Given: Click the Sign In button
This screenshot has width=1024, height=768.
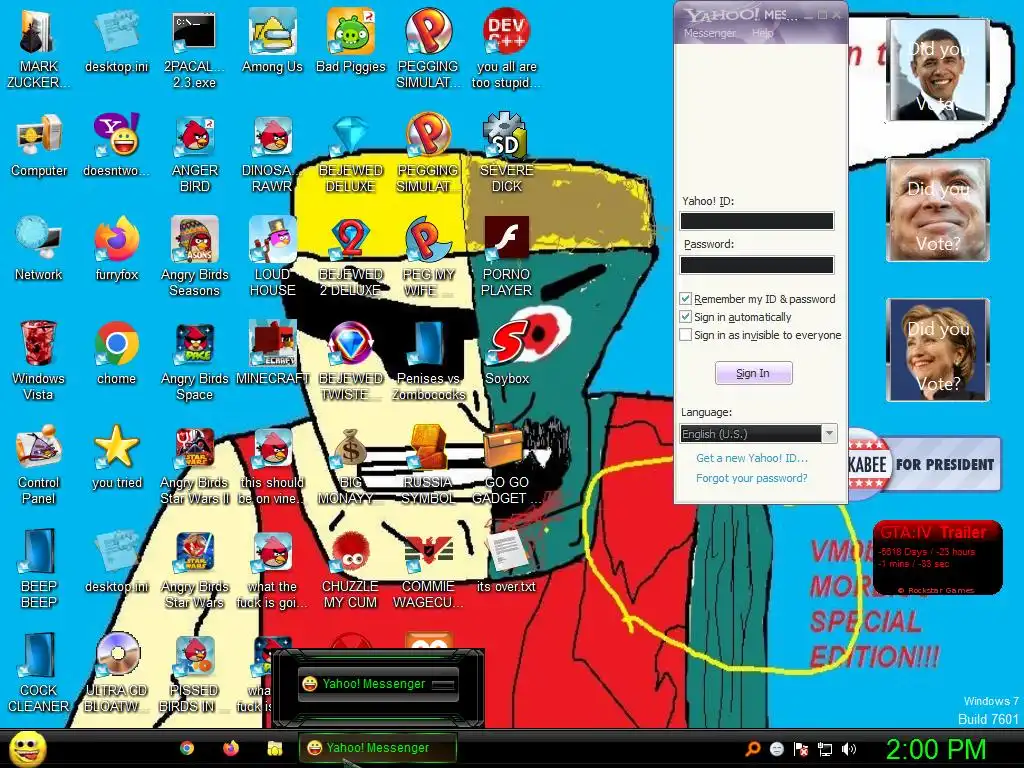Looking at the screenshot, I should (x=754, y=373).
